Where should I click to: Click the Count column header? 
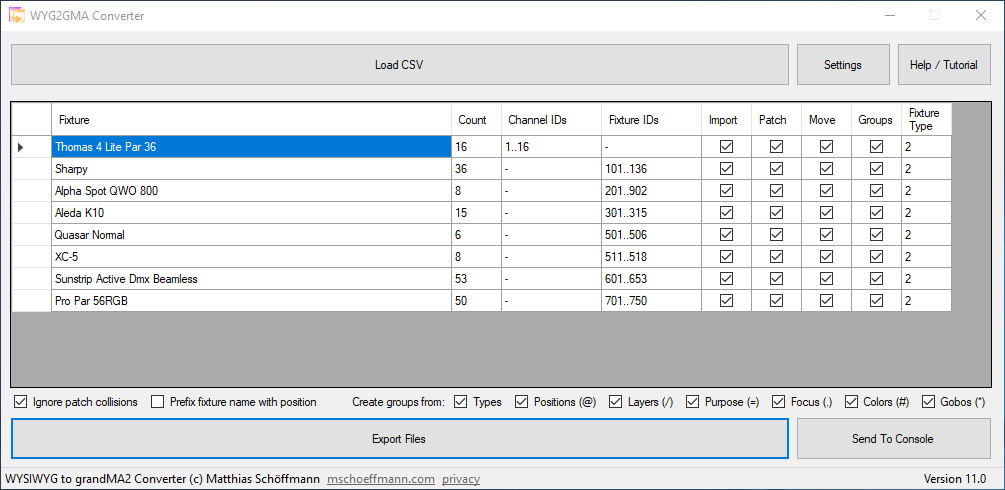[475, 120]
